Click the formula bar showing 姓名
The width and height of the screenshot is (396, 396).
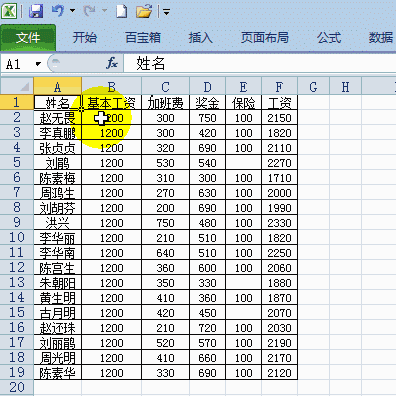(260, 63)
